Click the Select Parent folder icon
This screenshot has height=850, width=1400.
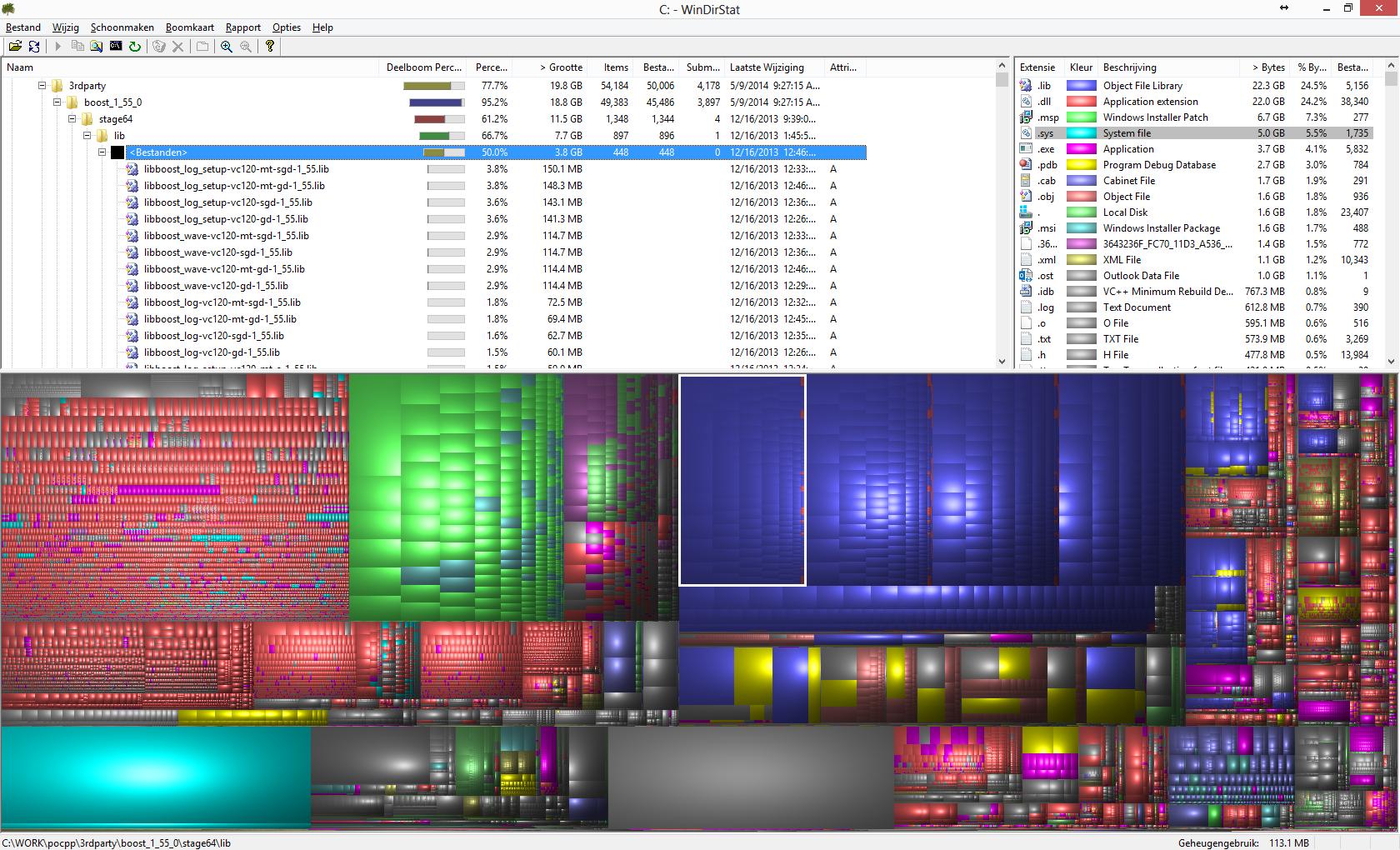(x=202, y=47)
